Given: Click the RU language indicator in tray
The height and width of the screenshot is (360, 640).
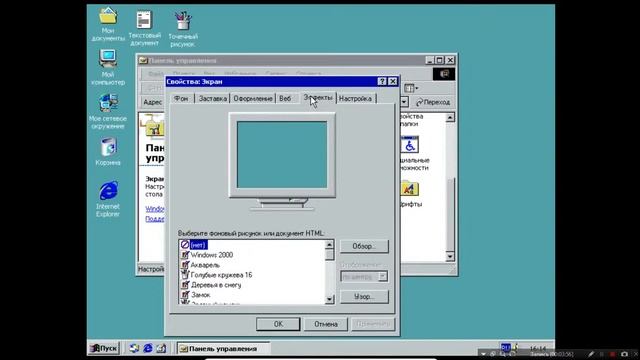Looking at the screenshot, I should (x=505, y=348).
